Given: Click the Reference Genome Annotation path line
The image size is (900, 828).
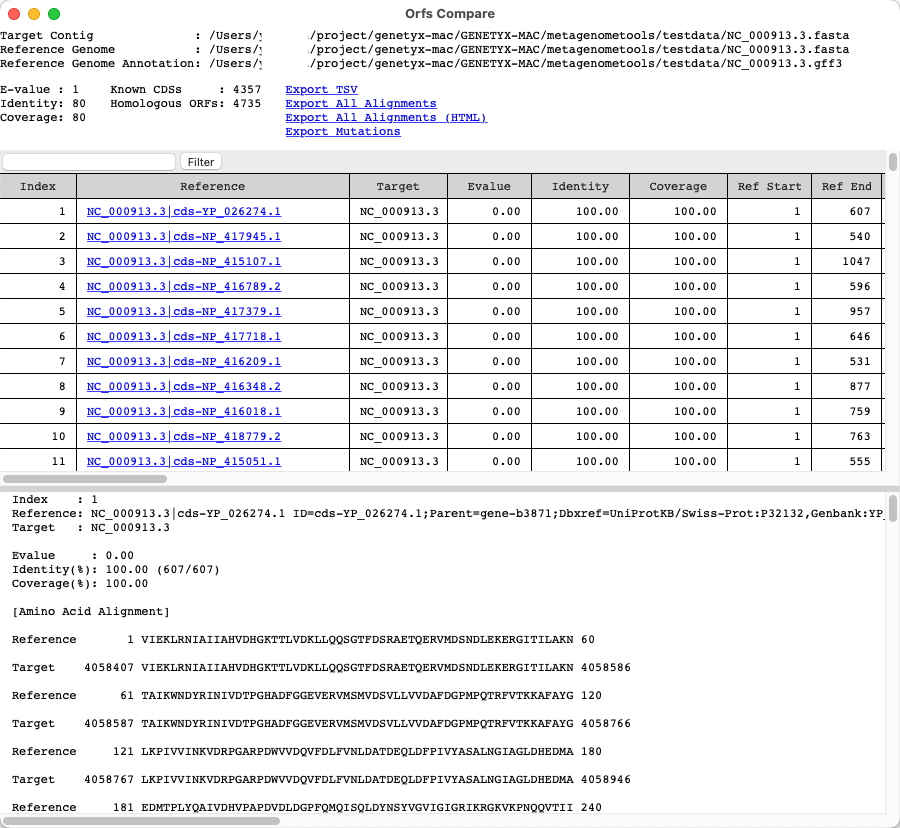Looking at the screenshot, I should (x=421, y=64).
